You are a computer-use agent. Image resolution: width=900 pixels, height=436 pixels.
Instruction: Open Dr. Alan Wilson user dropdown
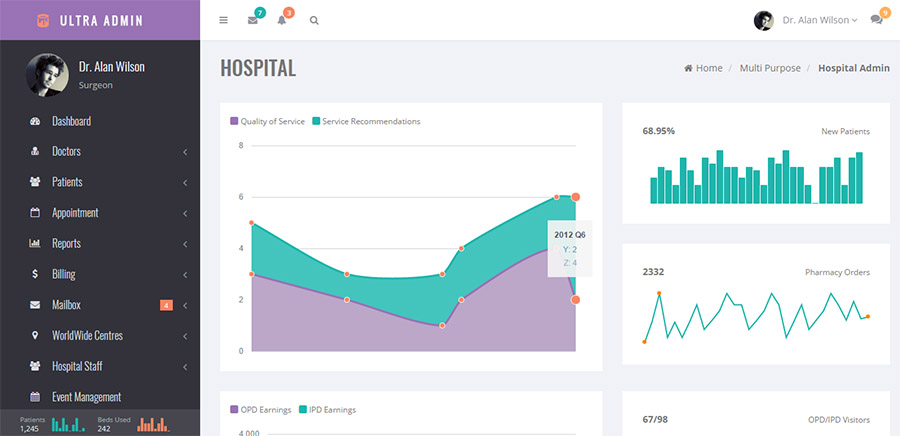[820, 20]
